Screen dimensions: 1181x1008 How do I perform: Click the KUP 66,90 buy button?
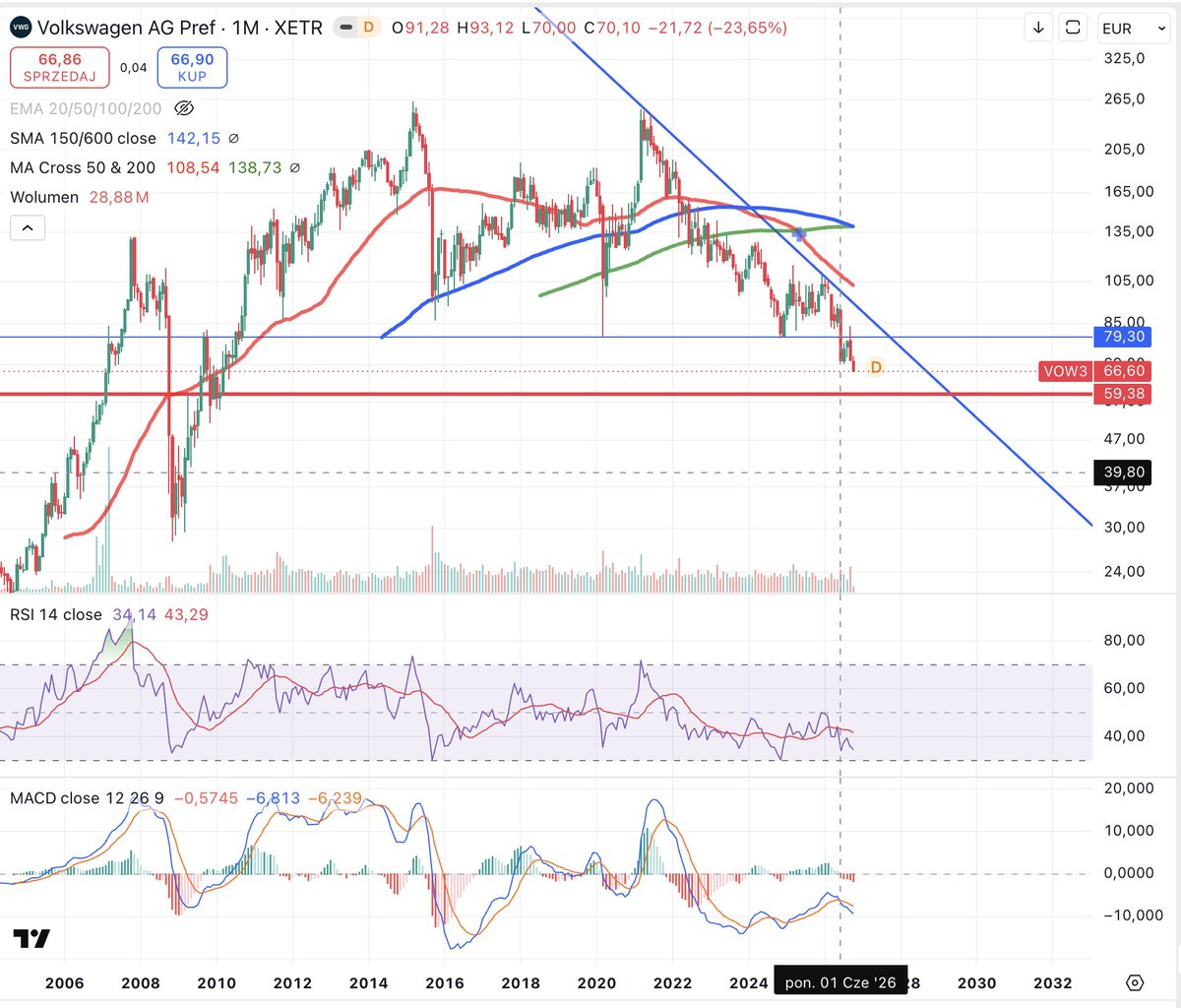click(x=192, y=68)
